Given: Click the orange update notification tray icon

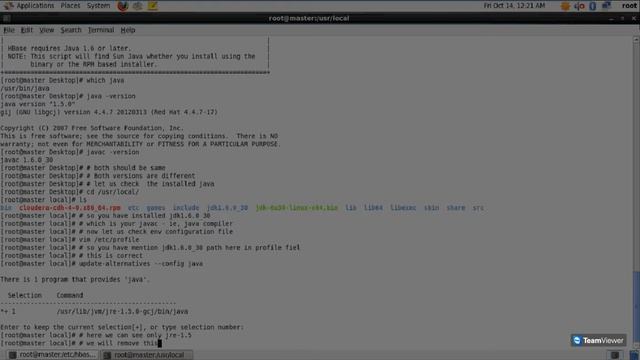Looking at the screenshot, I should 565,6.
